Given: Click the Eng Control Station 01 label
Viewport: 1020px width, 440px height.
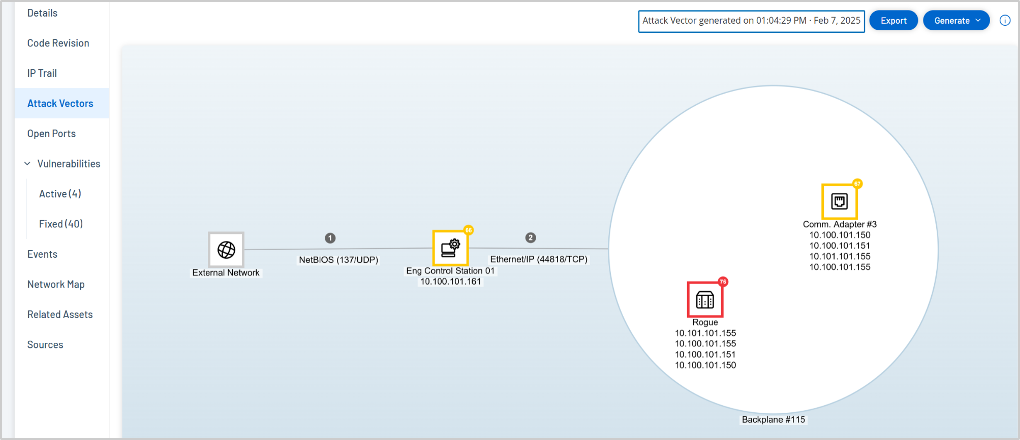Looking at the screenshot, I should (x=450, y=271).
